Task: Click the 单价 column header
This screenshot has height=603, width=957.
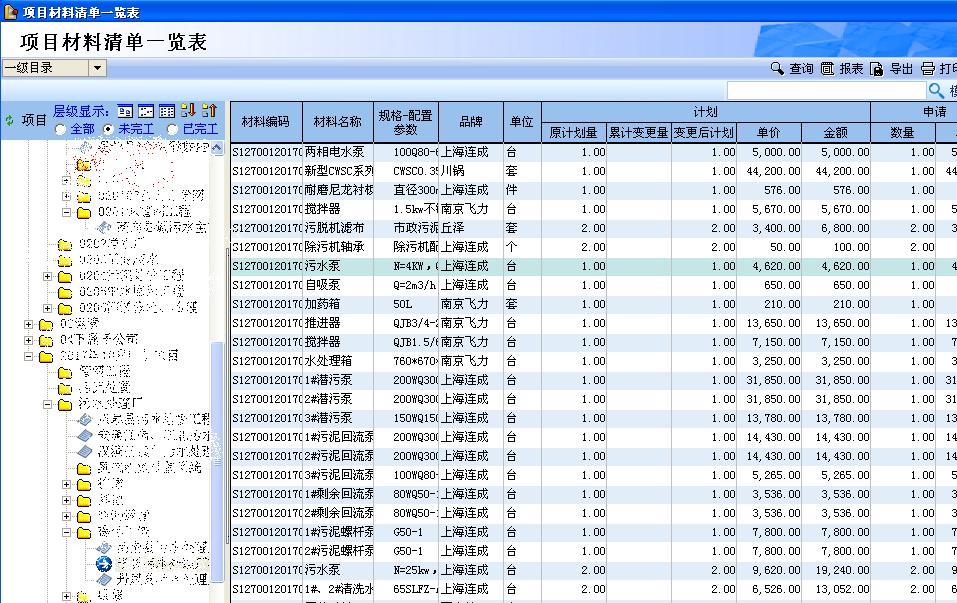Action: click(768, 132)
